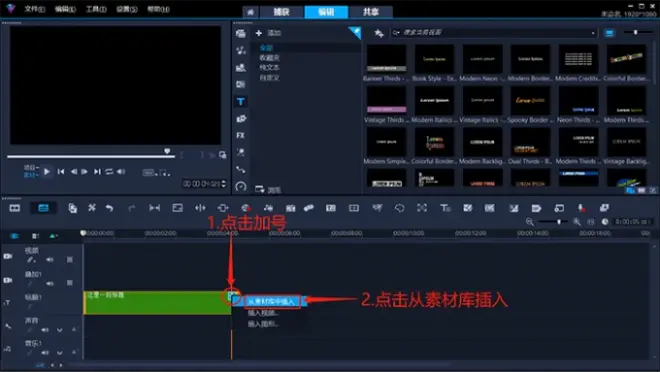This screenshot has height=372, width=660.
Task: Choose 插入视频... from context menu
Action: tap(263, 313)
